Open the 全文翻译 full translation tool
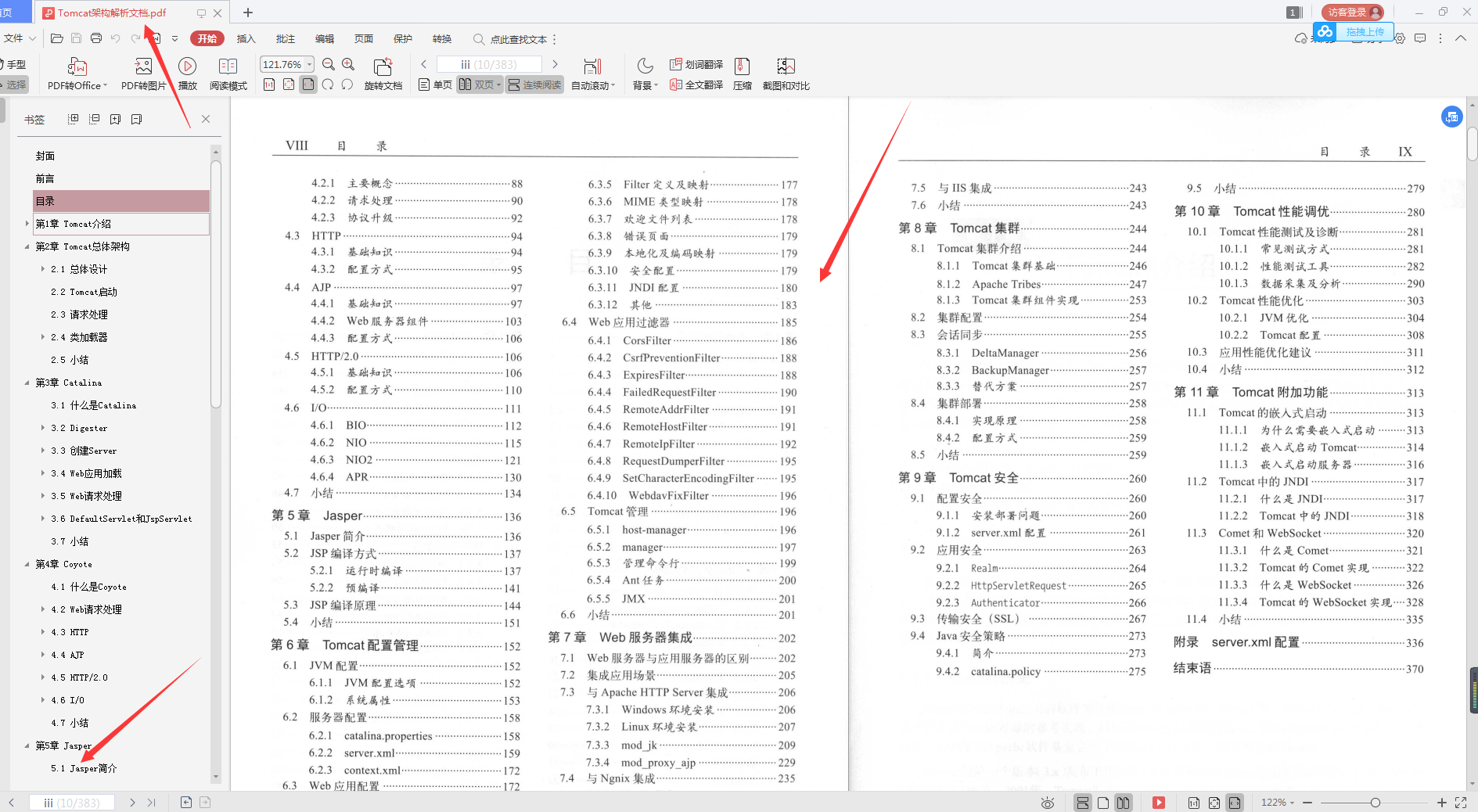The width and height of the screenshot is (1478, 812). (x=696, y=84)
